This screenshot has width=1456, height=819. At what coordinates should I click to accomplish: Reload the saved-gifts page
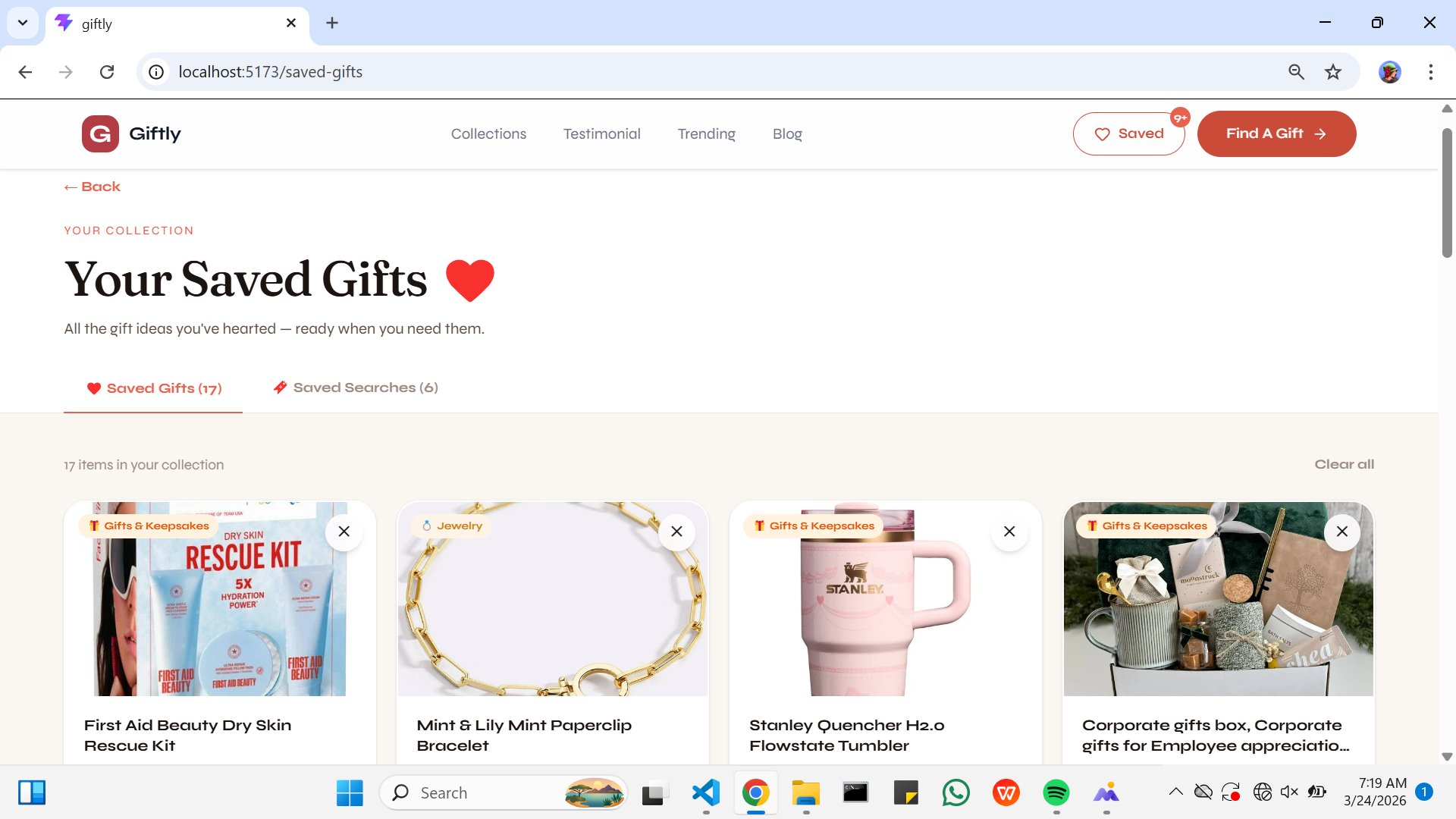[x=107, y=72]
